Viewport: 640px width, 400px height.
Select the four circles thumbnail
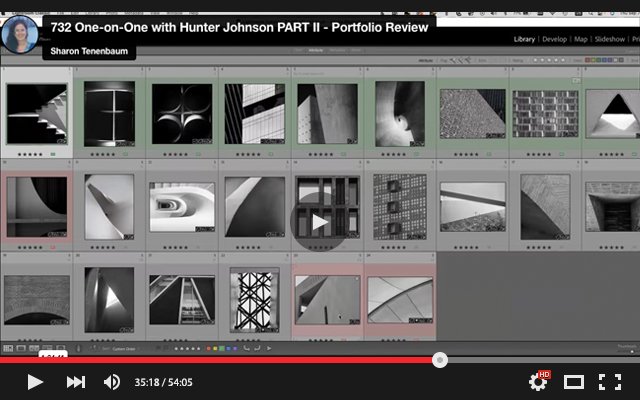click(x=182, y=114)
